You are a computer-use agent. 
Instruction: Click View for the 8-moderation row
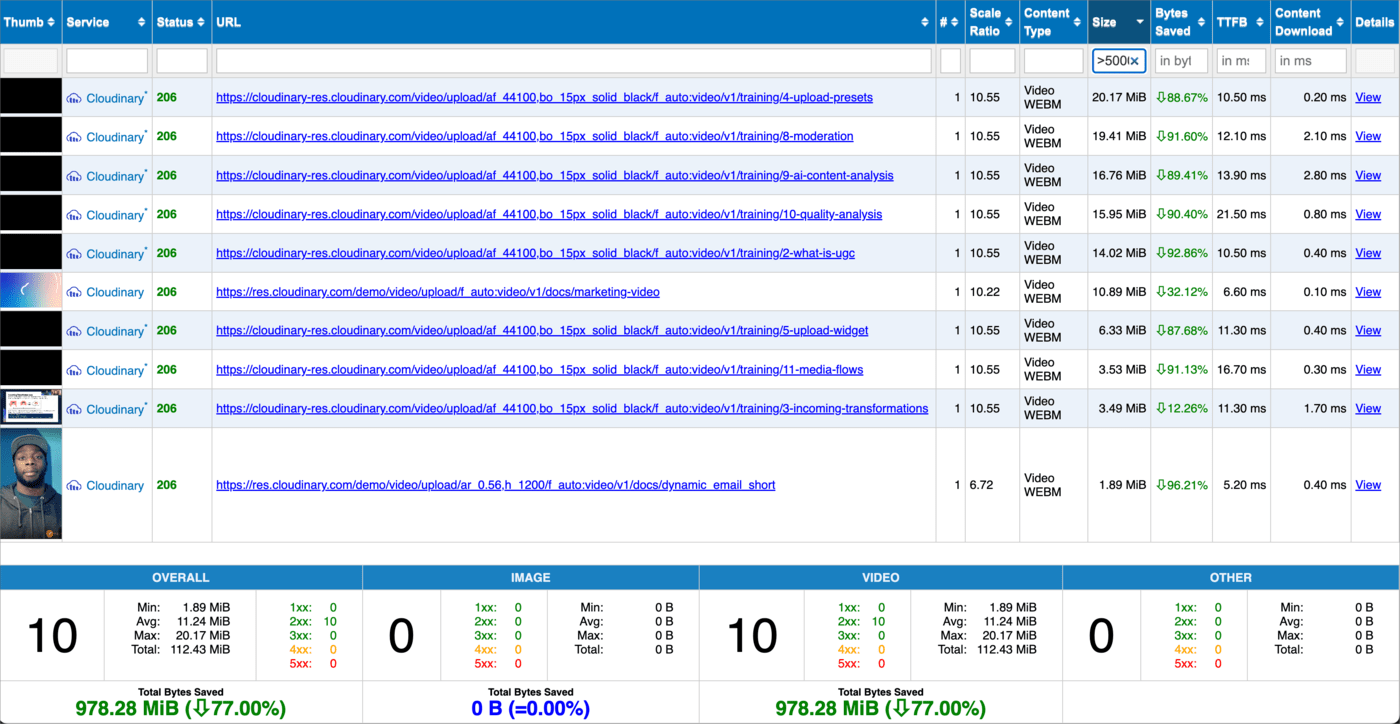pyautogui.click(x=1368, y=136)
